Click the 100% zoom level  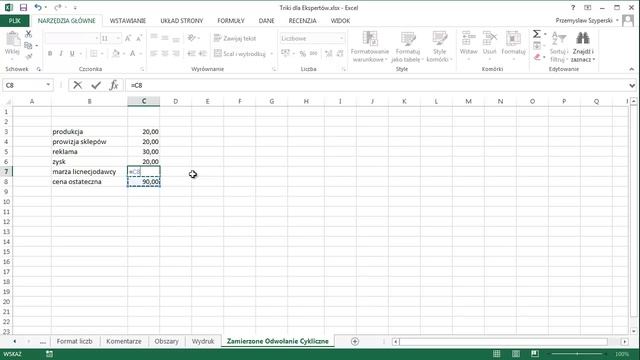tap(622, 354)
